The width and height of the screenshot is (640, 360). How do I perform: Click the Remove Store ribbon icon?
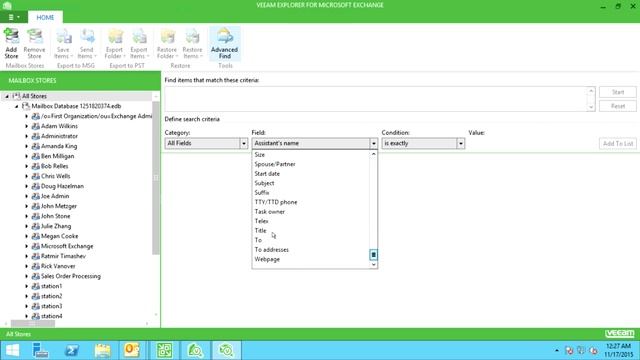(x=34, y=43)
